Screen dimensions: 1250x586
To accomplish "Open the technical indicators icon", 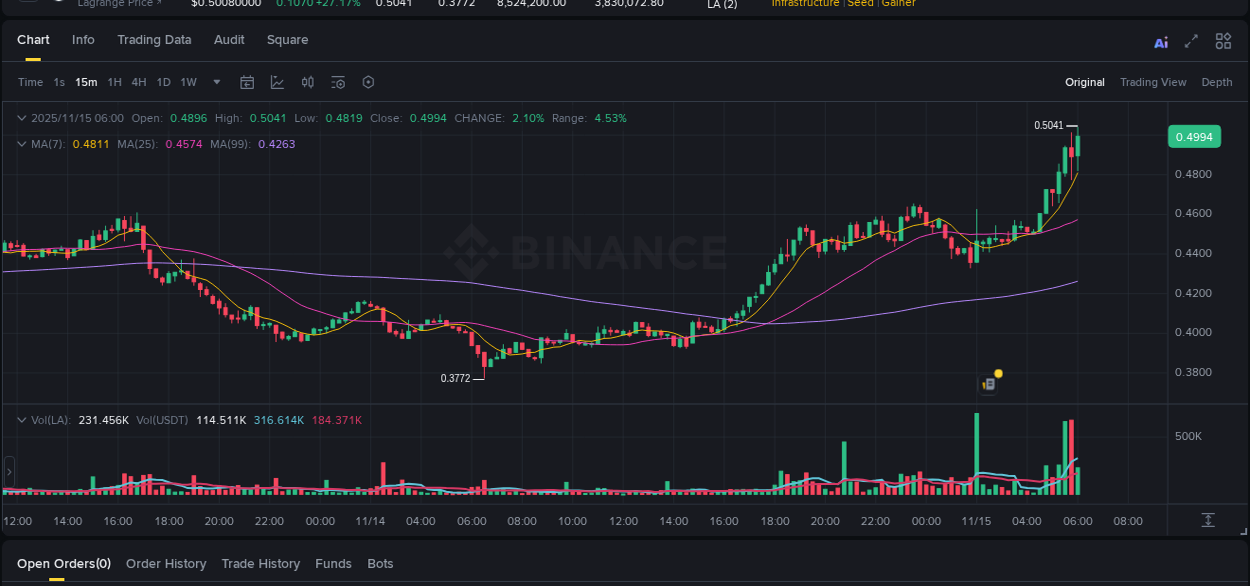I will [308, 82].
